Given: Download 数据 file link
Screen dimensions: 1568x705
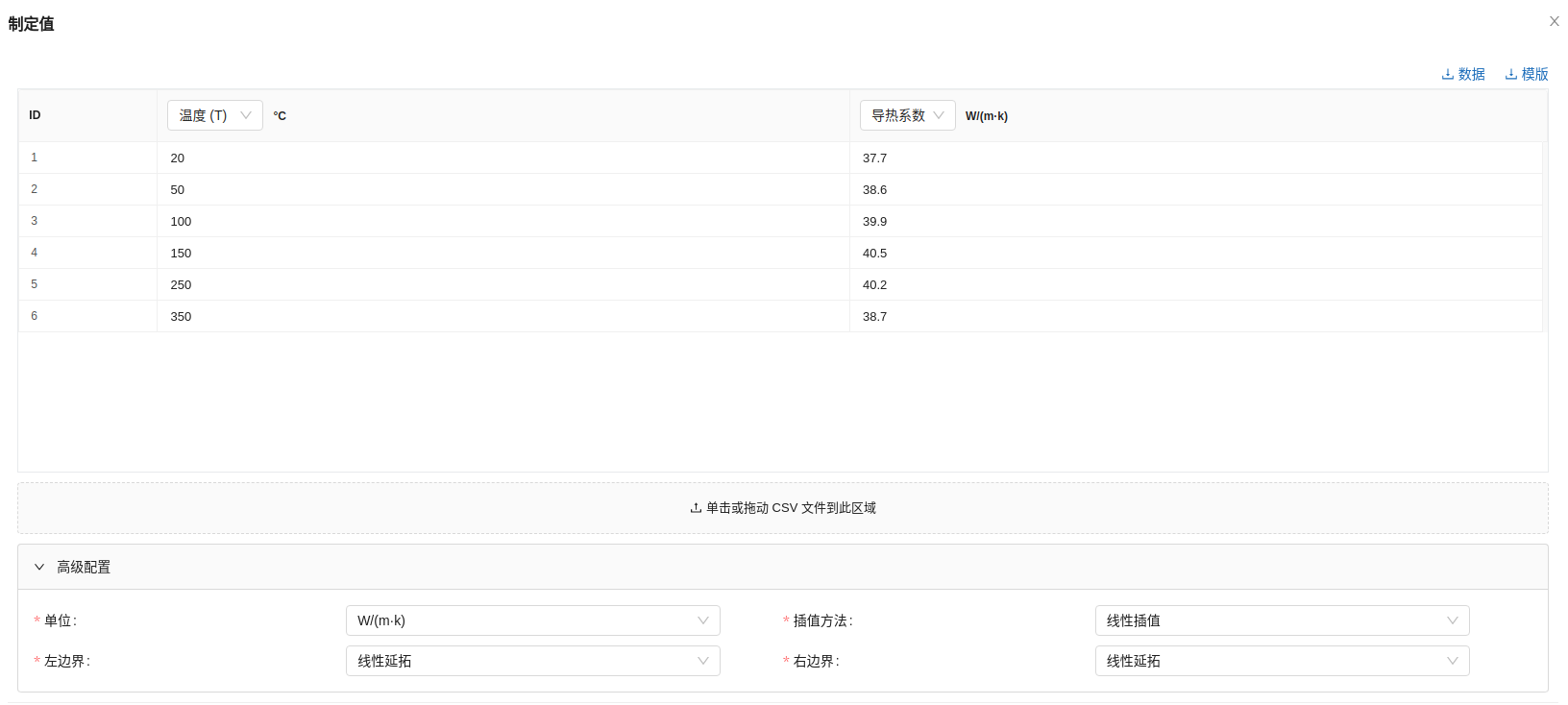Looking at the screenshot, I should (x=1463, y=74).
